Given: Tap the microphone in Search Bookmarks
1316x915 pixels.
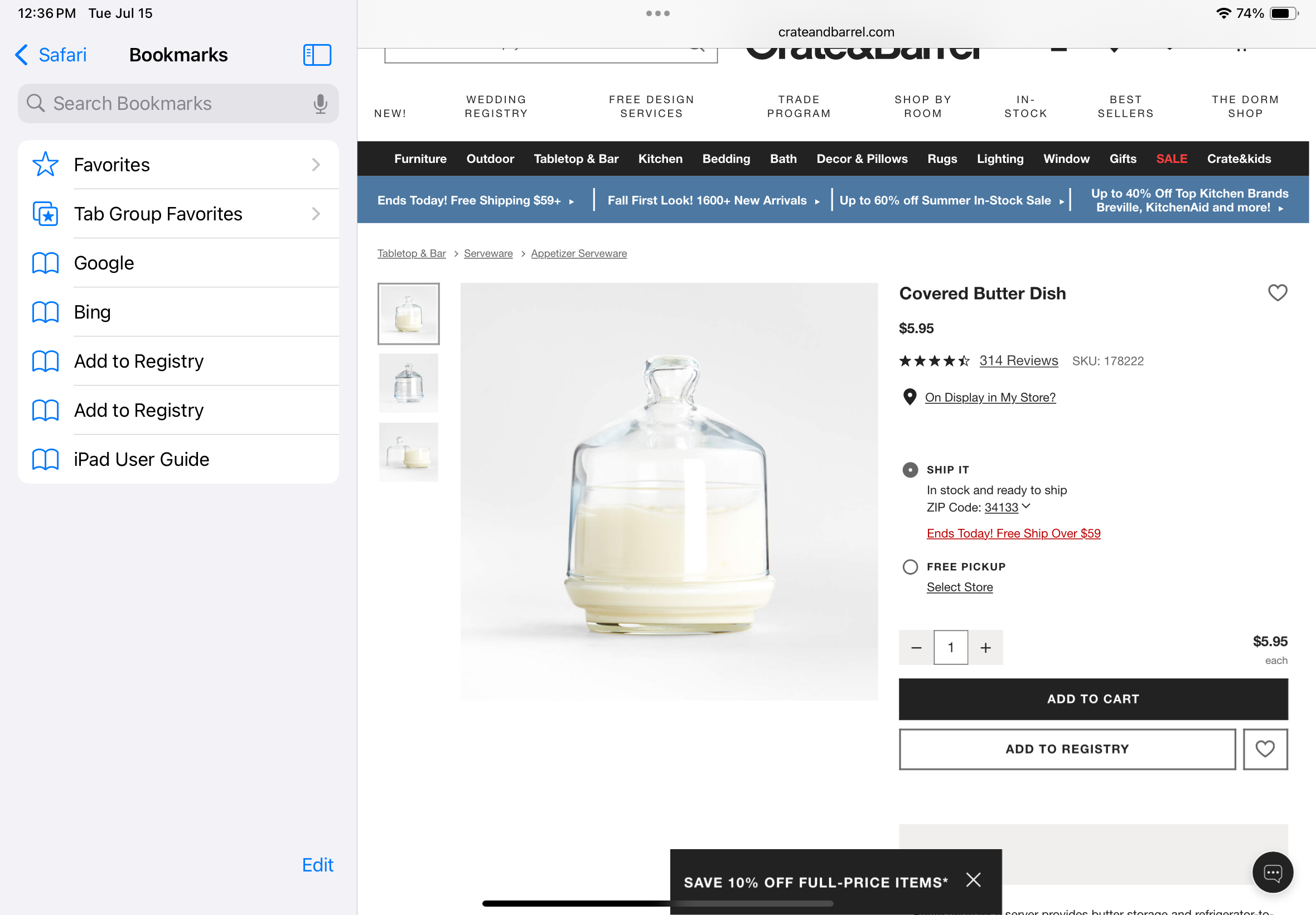Looking at the screenshot, I should click(320, 104).
